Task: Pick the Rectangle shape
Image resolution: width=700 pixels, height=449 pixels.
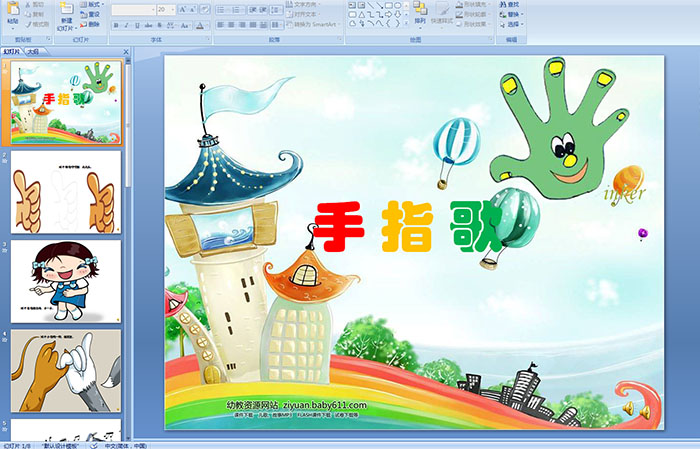Action: 389,5
